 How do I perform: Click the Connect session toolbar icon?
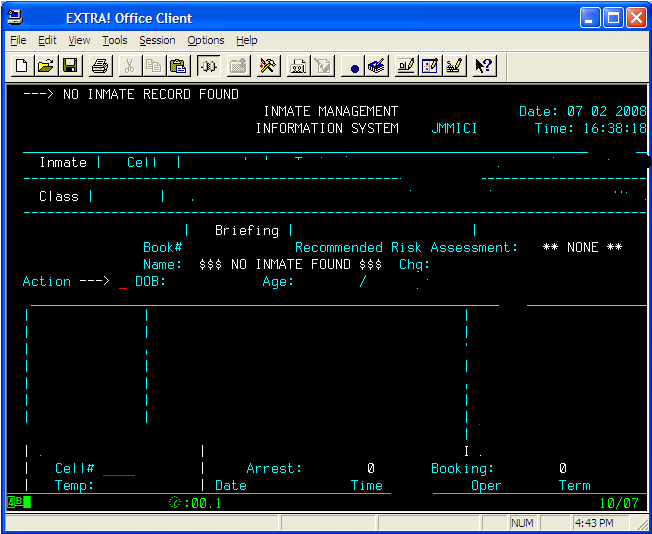click(x=209, y=66)
